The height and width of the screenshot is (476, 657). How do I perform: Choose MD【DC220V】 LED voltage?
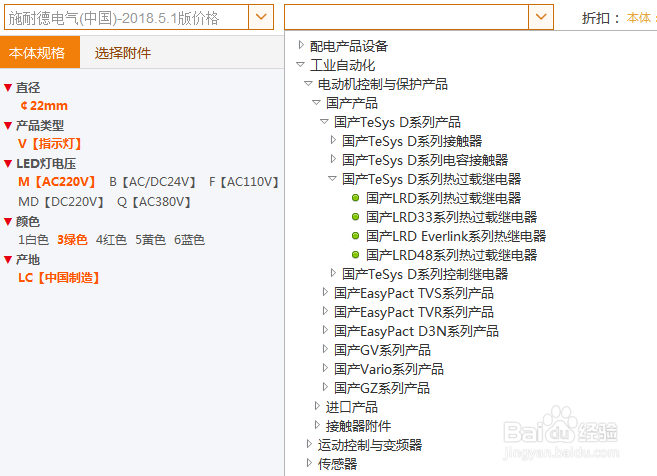point(60,202)
